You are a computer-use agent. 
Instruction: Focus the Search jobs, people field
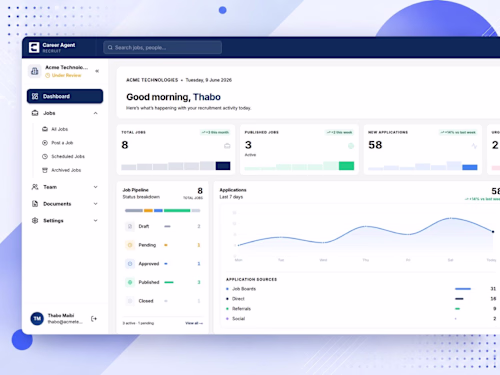(x=162, y=48)
